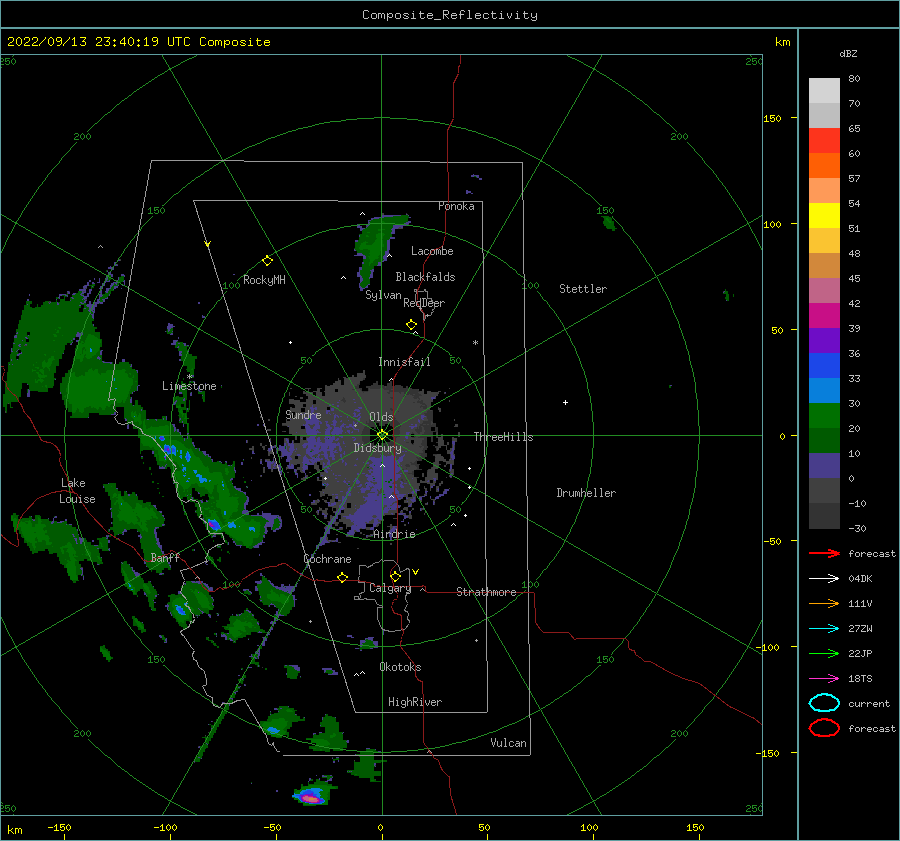Select the Sundre label
The image size is (900, 841).
(x=303, y=415)
